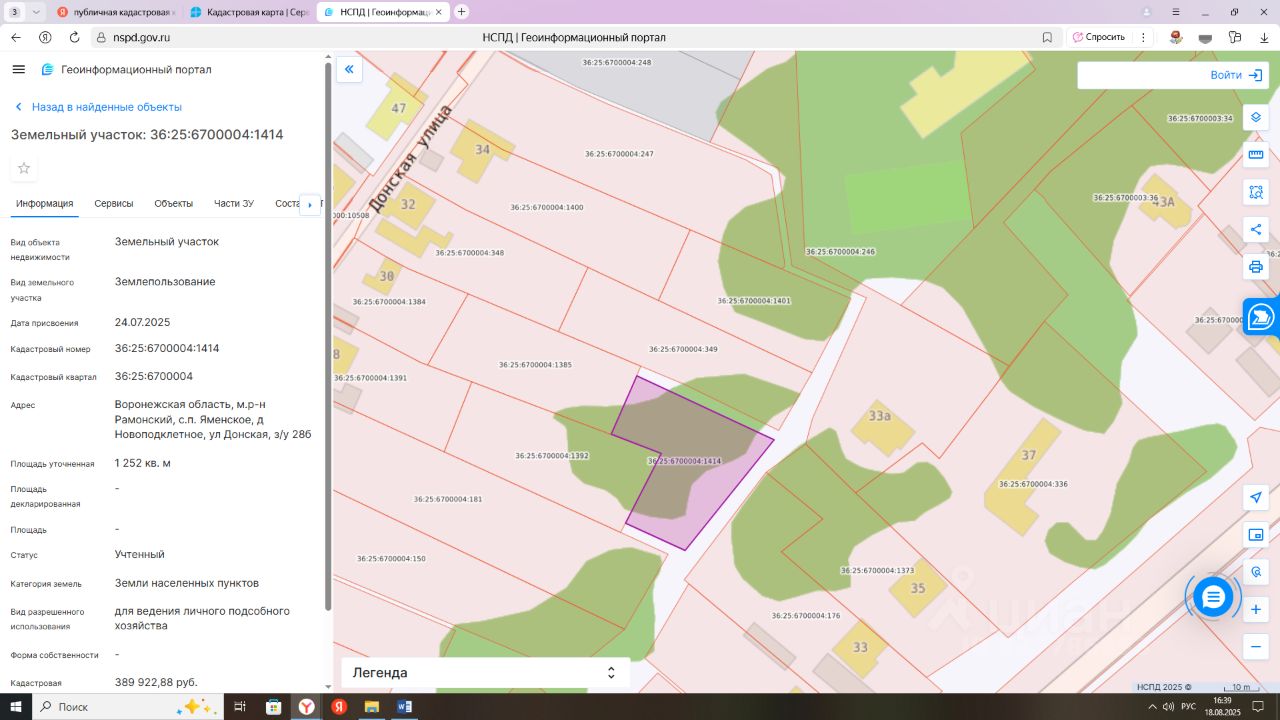Switch to Кадастровая карта browser tab
The image size is (1280, 720).
coord(250,12)
